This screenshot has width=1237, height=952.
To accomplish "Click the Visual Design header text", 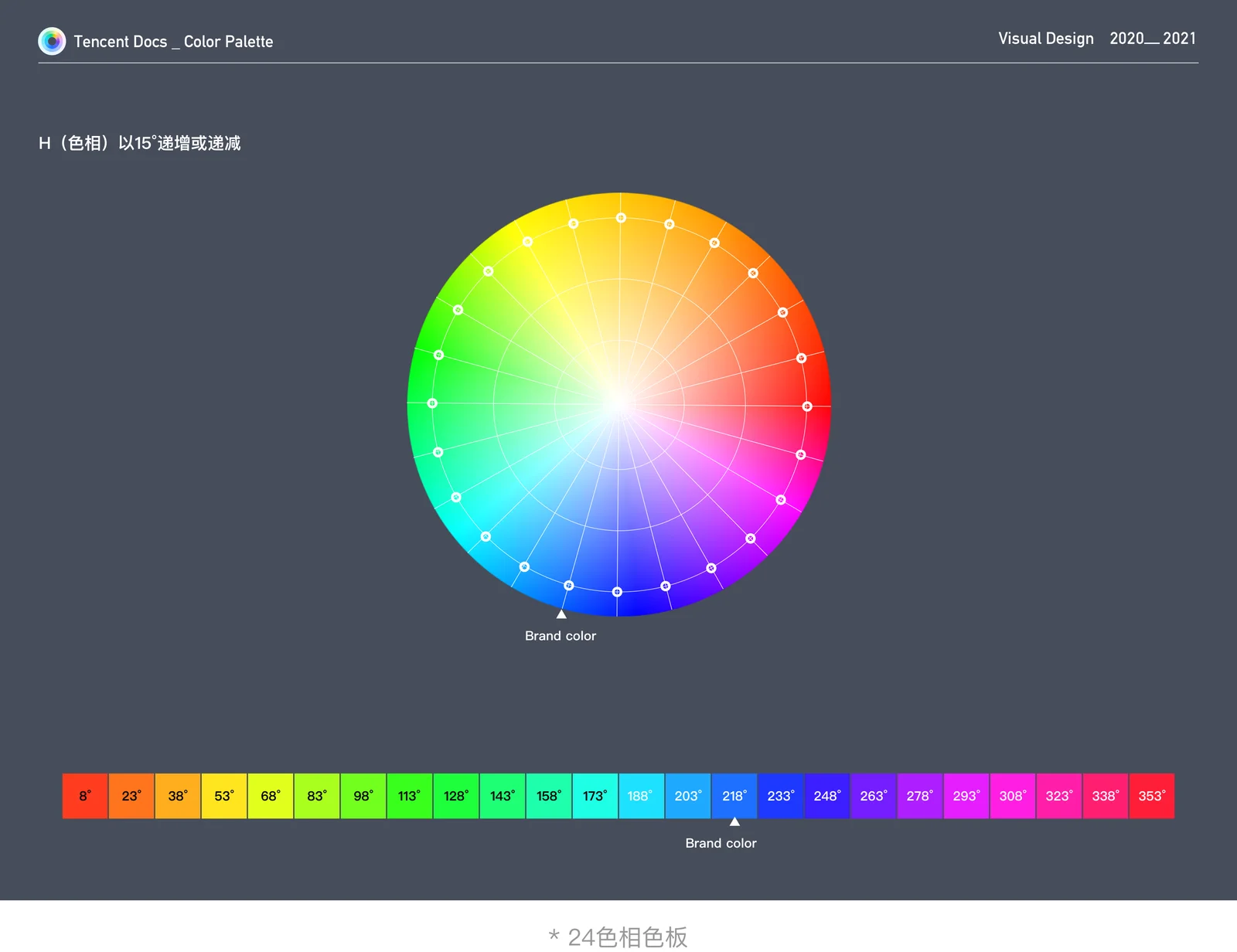I will (1045, 39).
